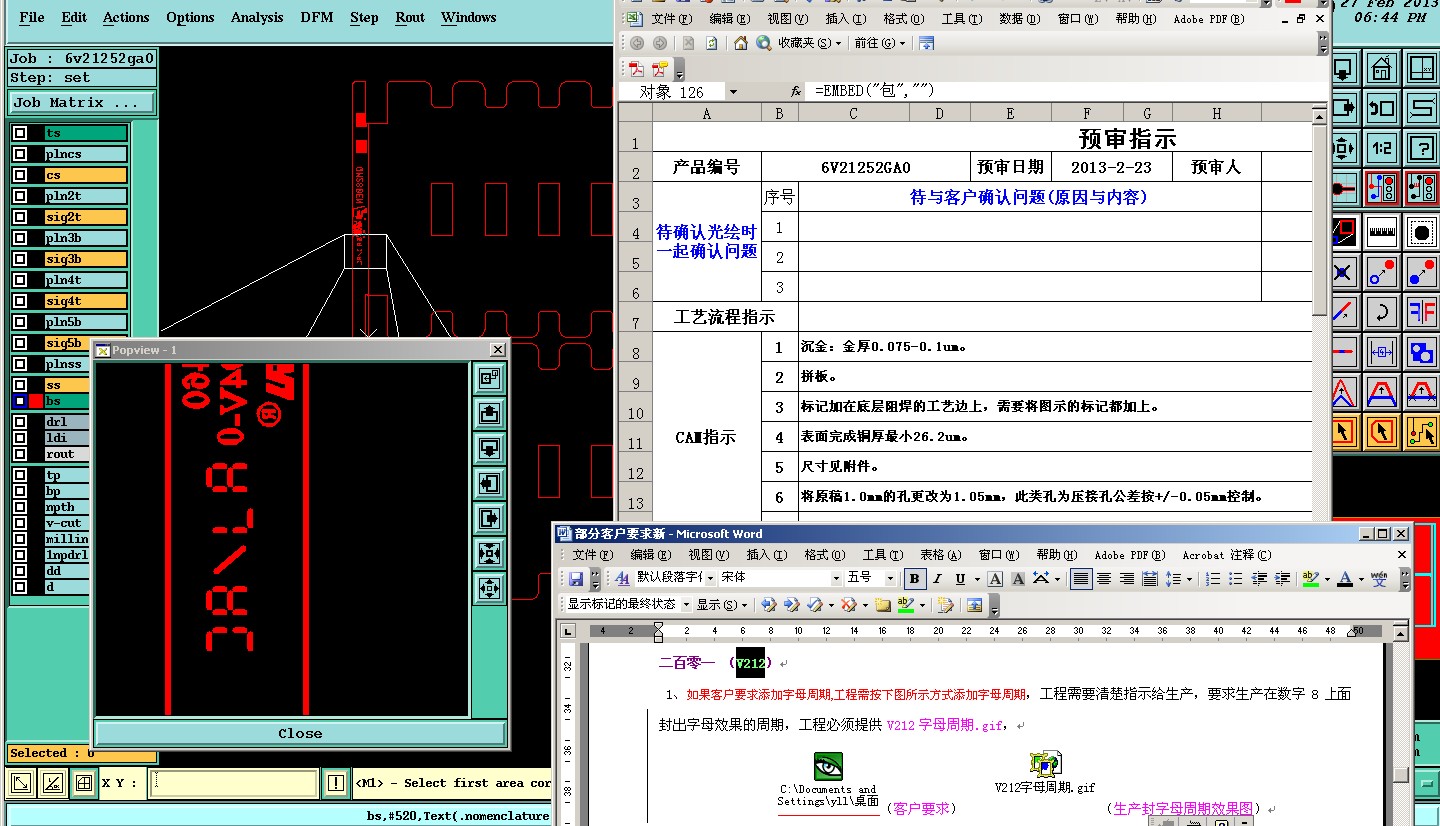Click the X Y coordinate input field
This screenshot has width=1440, height=826.
tap(233, 783)
